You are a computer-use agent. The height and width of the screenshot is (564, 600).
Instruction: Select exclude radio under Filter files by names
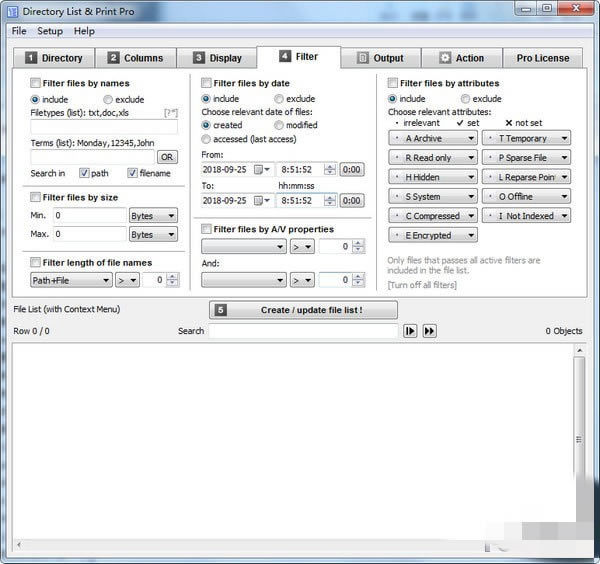pyautogui.click(x=108, y=99)
